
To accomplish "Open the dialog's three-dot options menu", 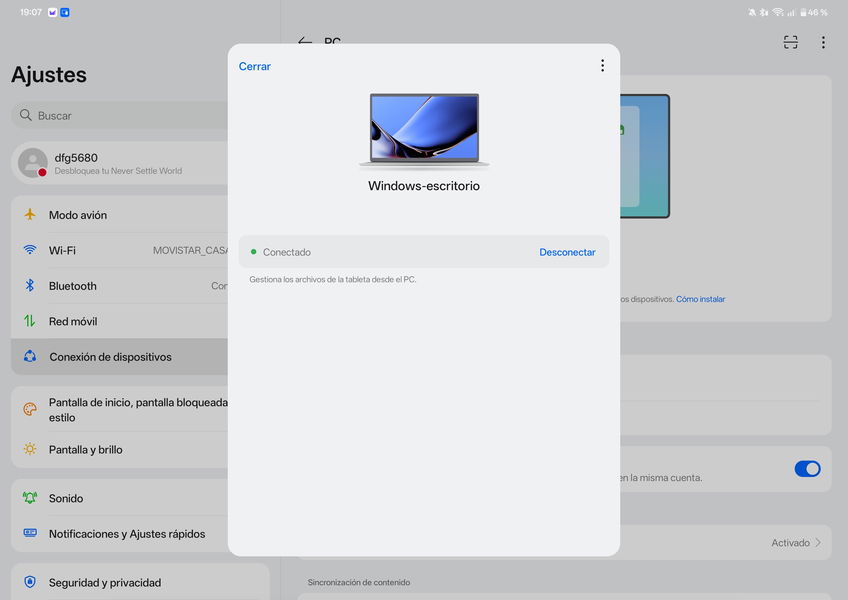I will coord(602,66).
